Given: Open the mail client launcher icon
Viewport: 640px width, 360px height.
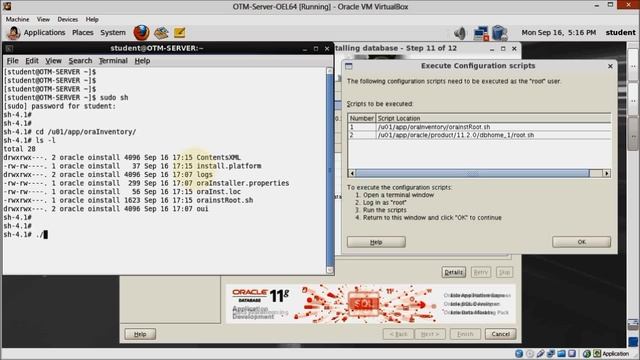Looking at the screenshot, I should (x=161, y=32).
